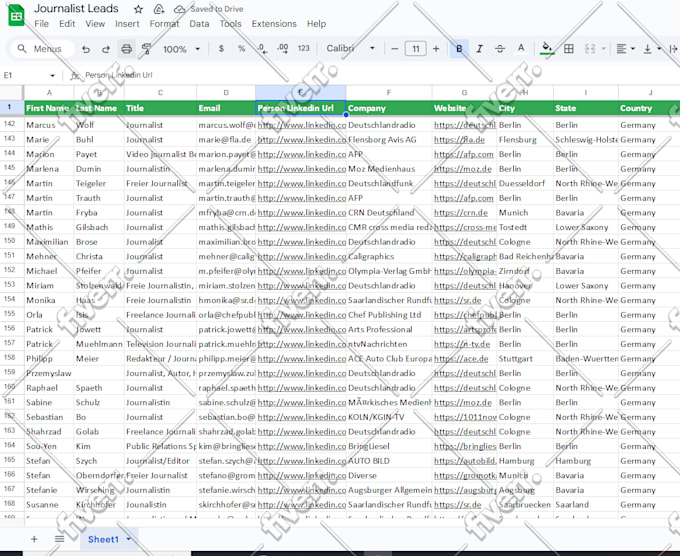680x556 pixels.
Task: Toggle Strikethrough formatting
Action: point(500,49)
